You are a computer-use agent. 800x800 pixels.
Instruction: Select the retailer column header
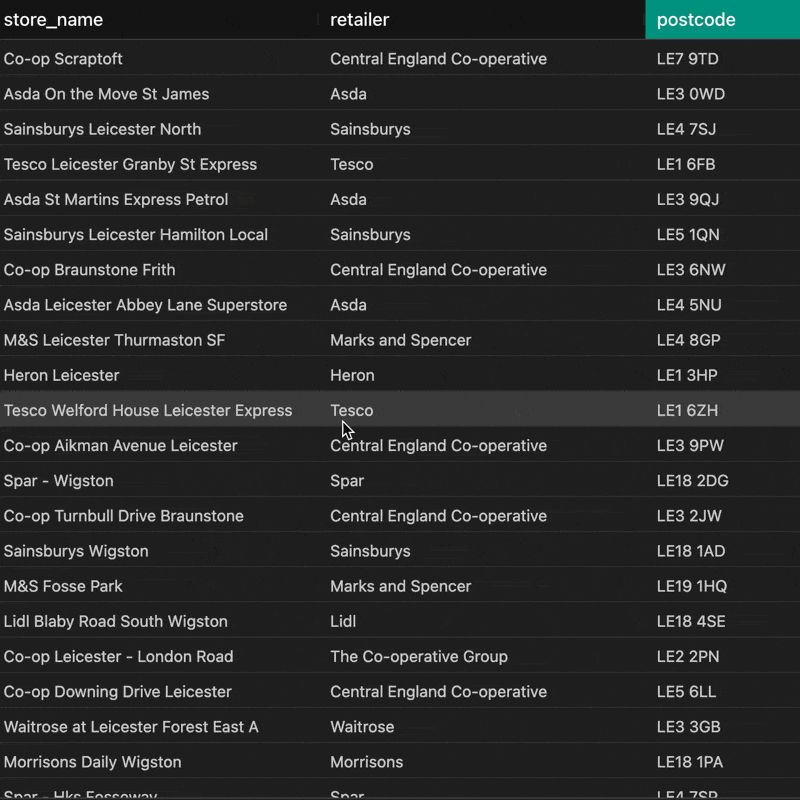tap(359, 20)
